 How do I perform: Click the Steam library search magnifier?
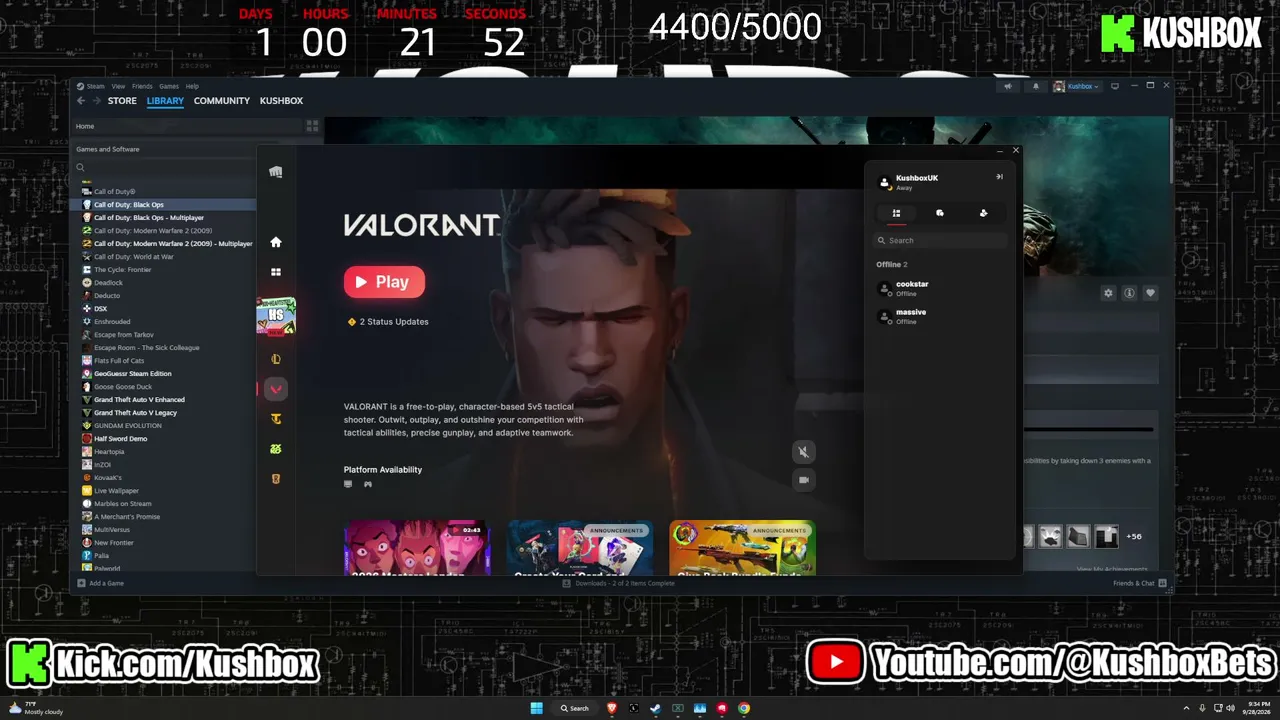81,168
